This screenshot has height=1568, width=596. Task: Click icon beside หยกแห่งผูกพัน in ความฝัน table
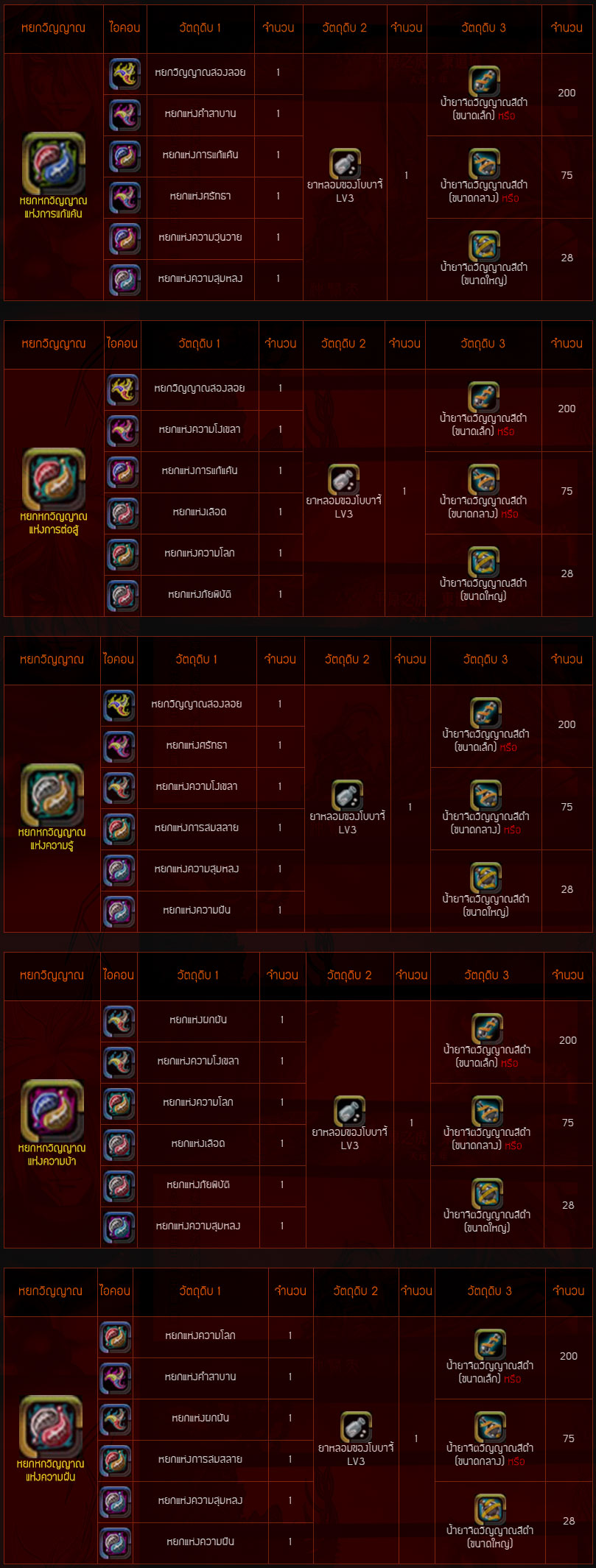[x=116, y=1419]
